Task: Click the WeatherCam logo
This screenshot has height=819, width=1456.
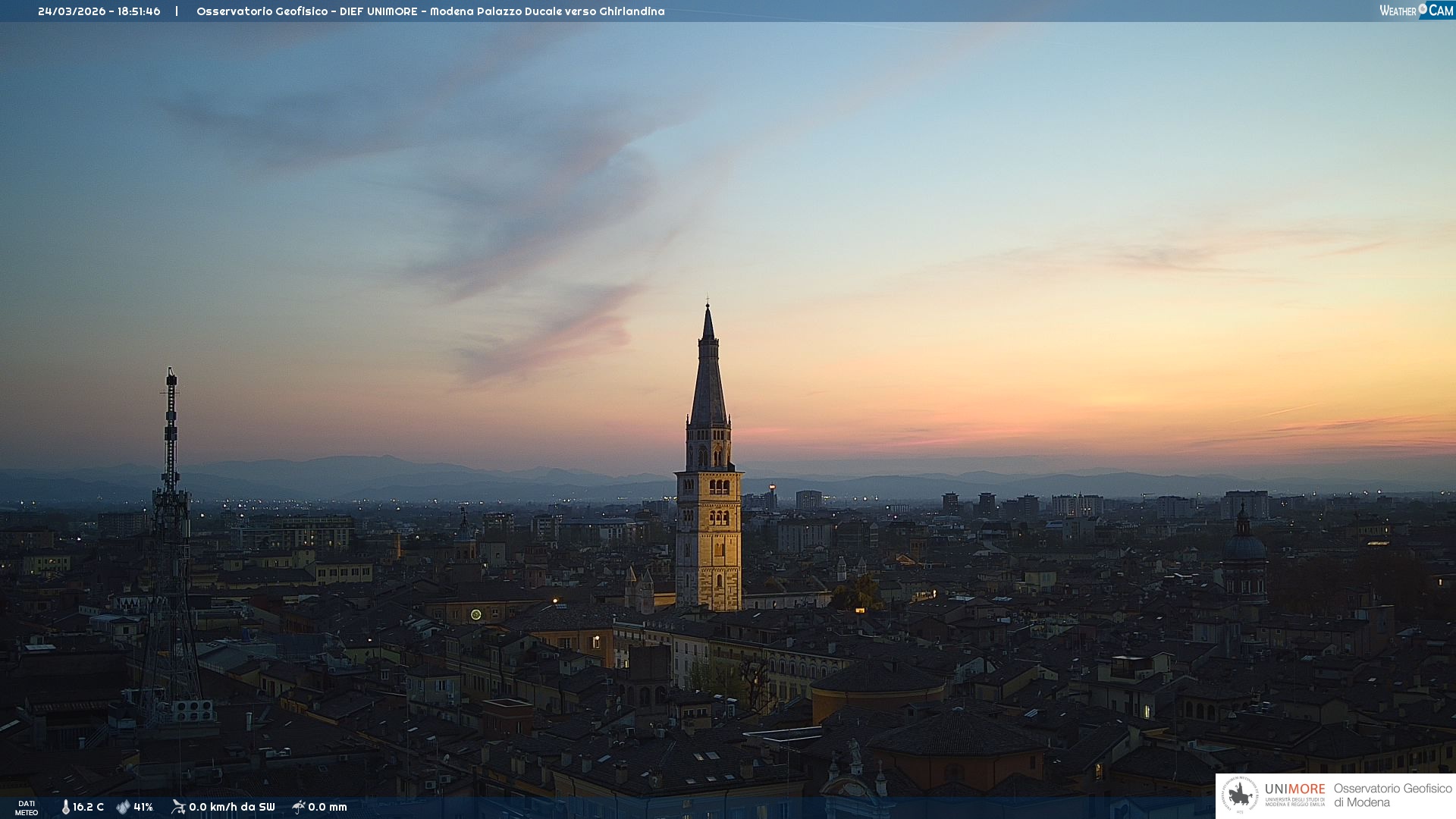Action: coord(1415,11)
